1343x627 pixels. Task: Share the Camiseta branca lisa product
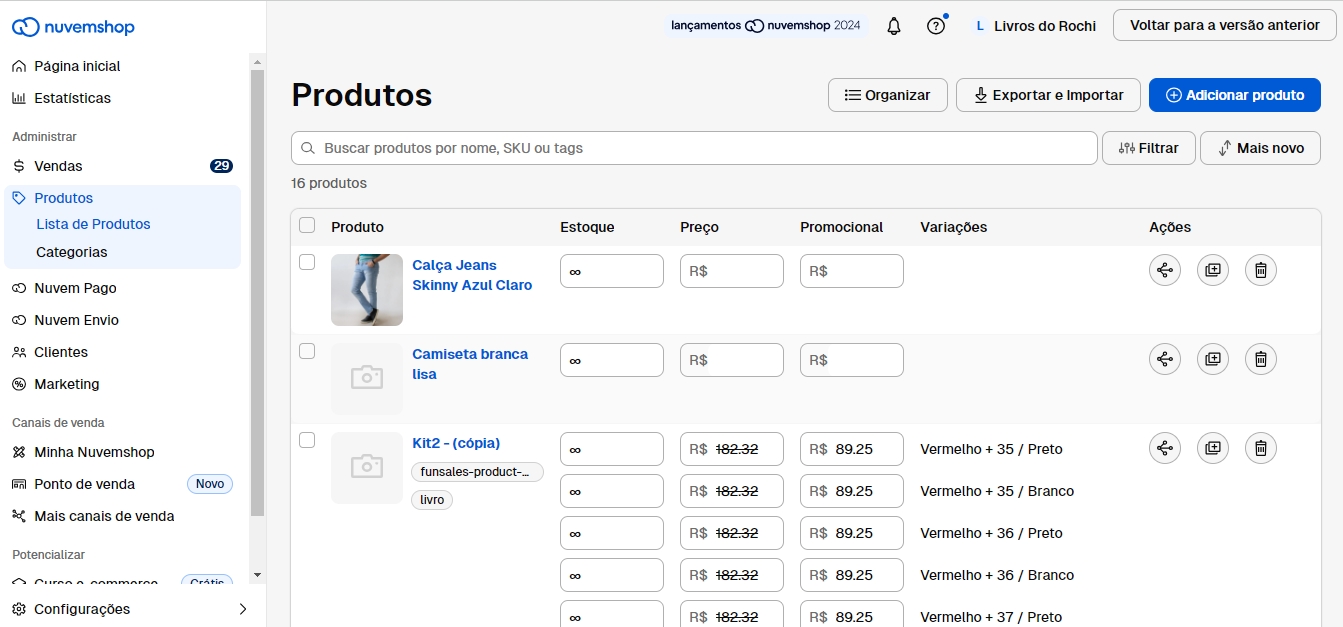pos(1165,359)
